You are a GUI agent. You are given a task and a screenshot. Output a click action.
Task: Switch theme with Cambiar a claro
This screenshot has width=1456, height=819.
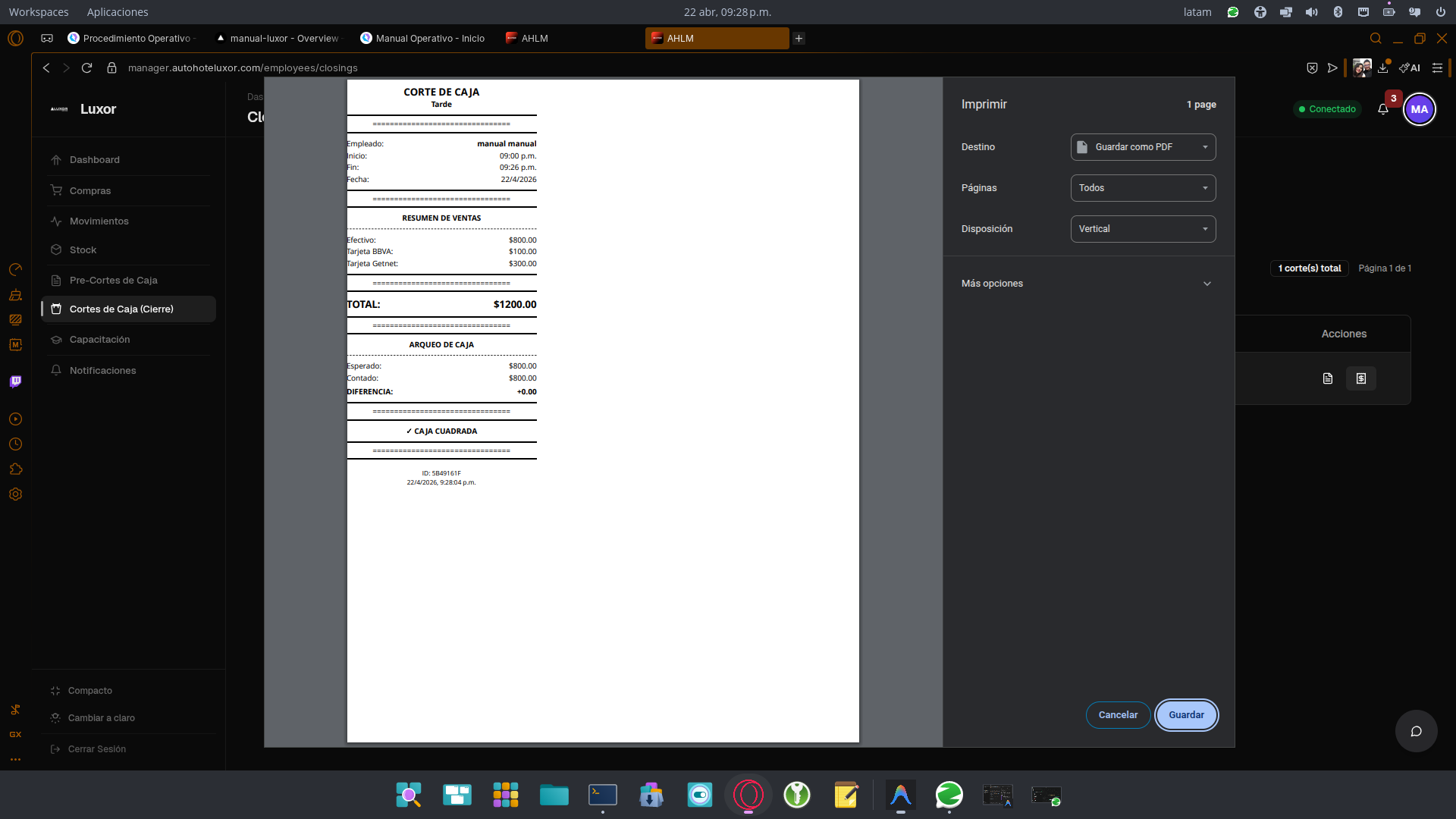point(101,718)
